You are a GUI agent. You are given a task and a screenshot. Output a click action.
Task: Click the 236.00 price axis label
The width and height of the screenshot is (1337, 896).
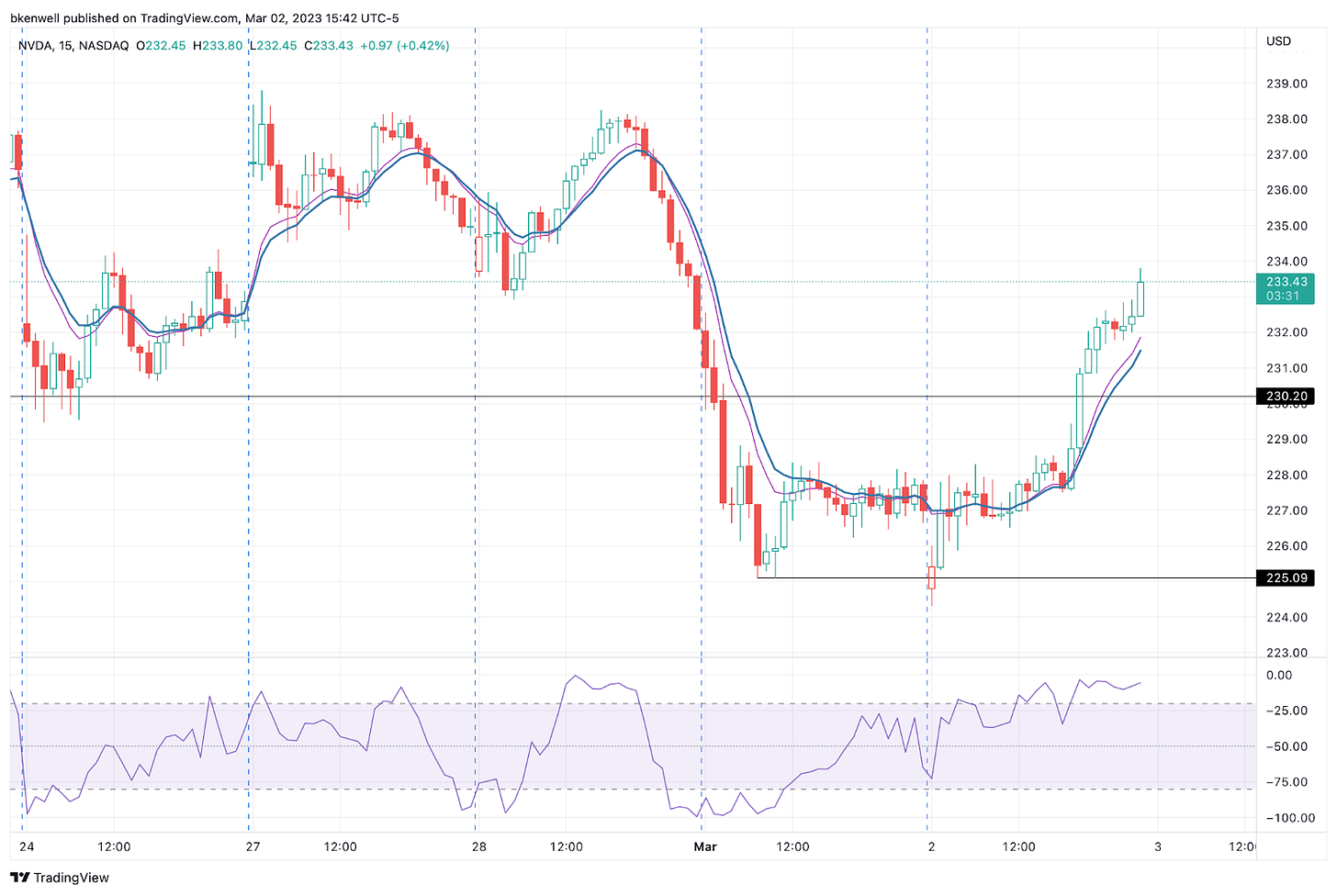[1286, 190]
